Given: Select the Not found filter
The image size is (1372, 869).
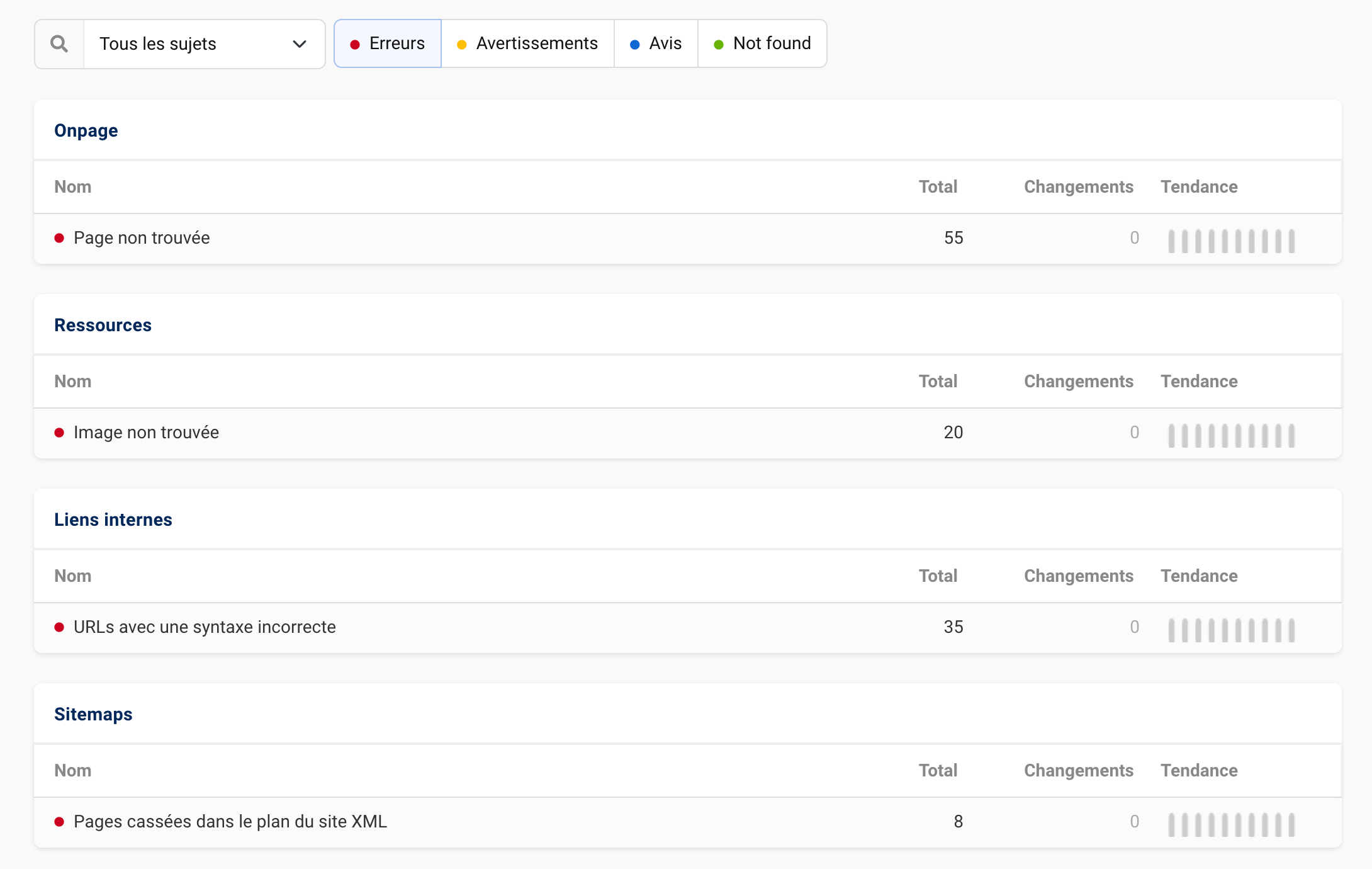Looking at the screenshot, I should (x=762, y=43).
